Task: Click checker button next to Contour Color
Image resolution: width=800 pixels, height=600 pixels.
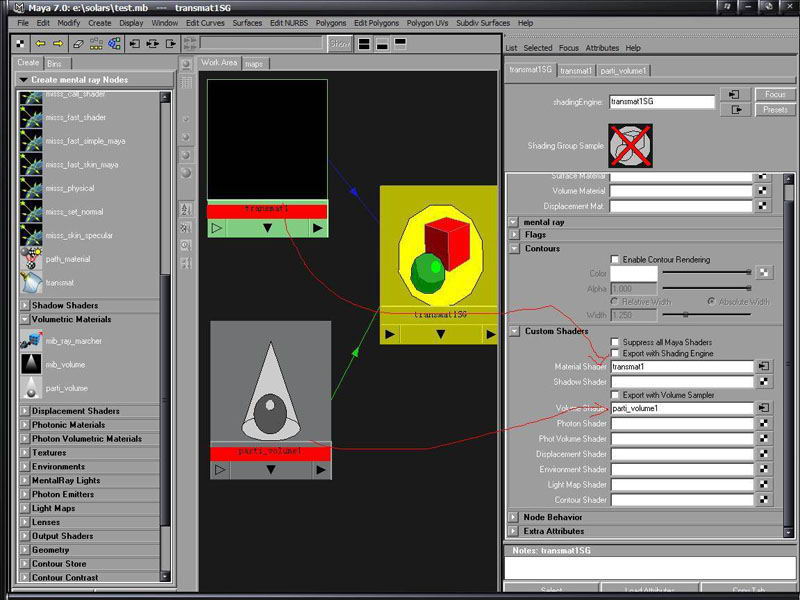Action: point(764,272)
